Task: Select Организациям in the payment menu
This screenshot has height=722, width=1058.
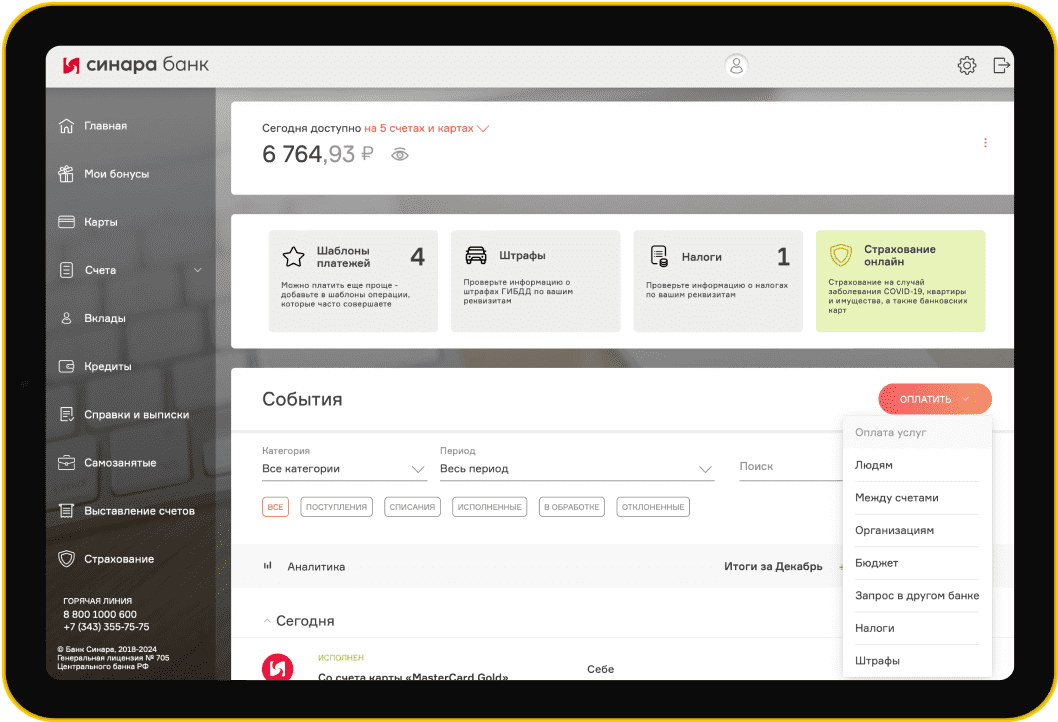Action: click(894, 531)
